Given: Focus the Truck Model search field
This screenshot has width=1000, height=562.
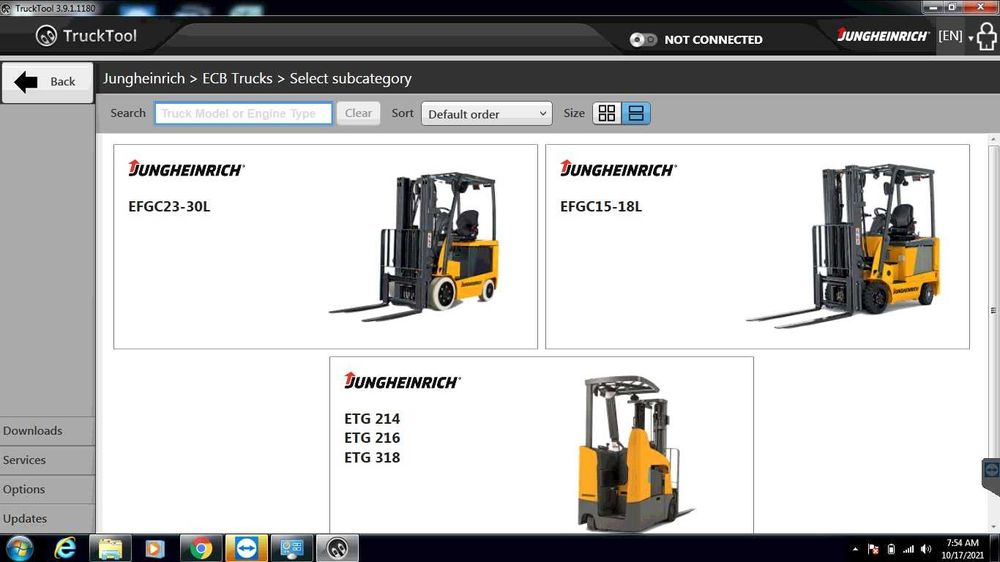Looking at the screenshot, I should [x=243, y=113].
